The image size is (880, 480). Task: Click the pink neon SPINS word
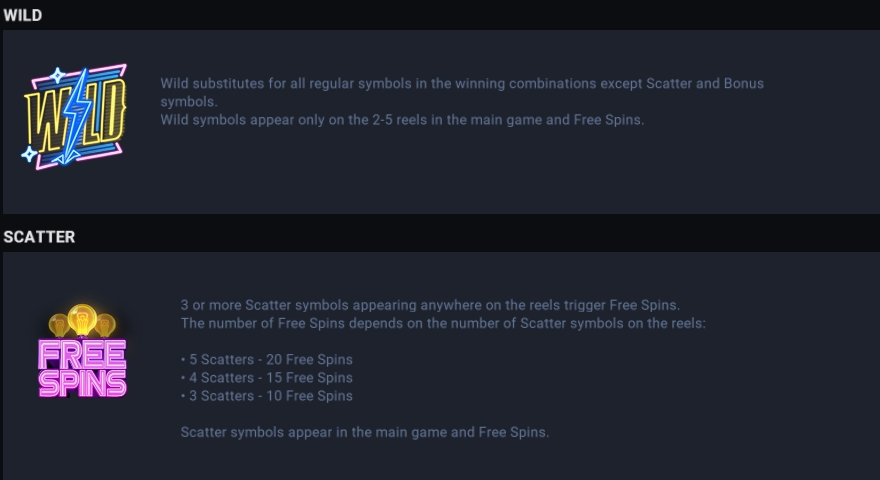point(82,383)
